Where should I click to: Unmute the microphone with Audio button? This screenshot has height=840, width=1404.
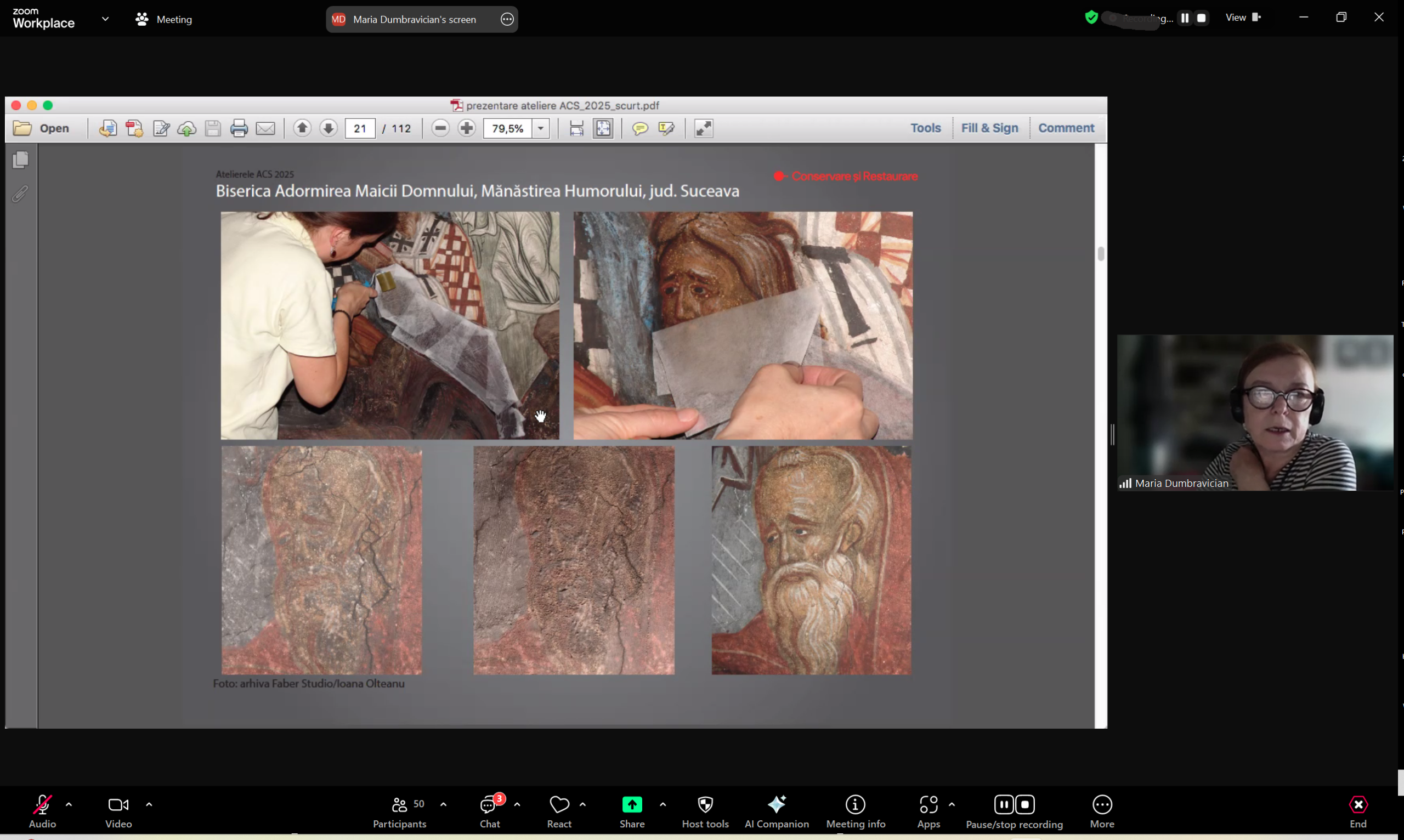[x=42, y=811]
